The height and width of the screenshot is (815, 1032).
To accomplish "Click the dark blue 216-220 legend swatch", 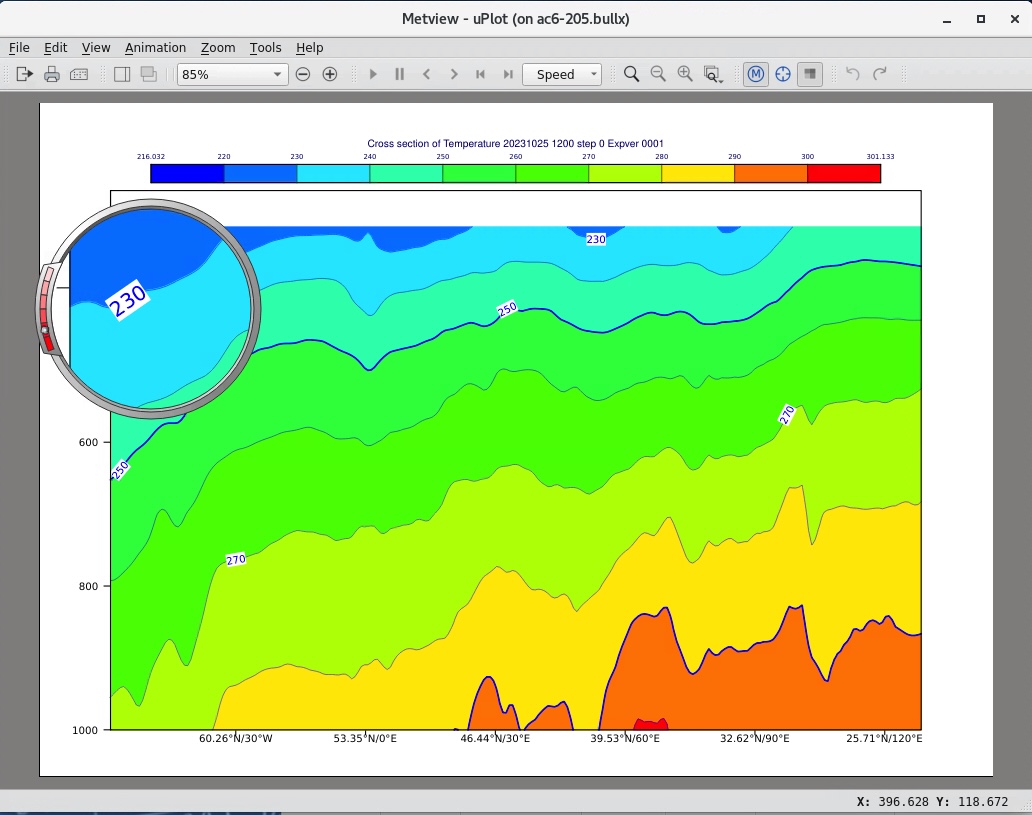I will (x=188, y=174).
